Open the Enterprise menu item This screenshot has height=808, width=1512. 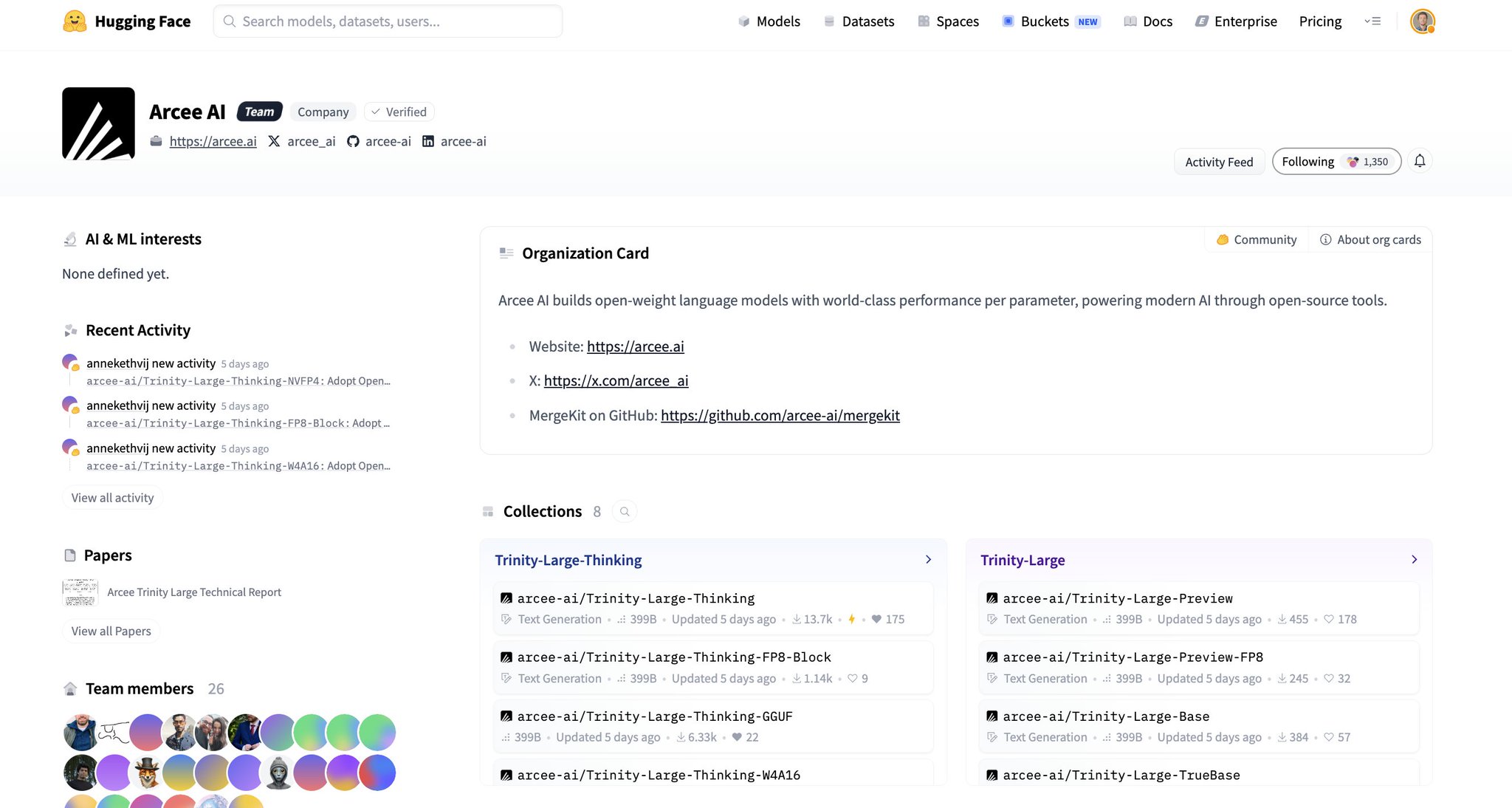[x=1237, y=21]
